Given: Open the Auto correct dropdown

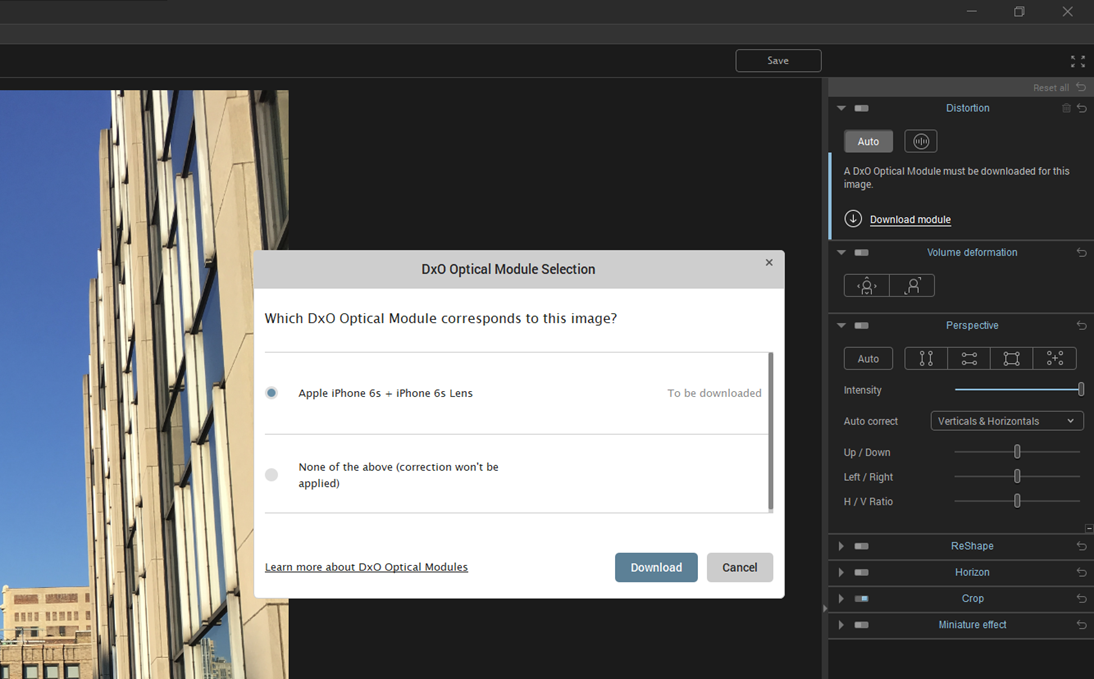Looking at the screenshot, I should coord(1006,420).
